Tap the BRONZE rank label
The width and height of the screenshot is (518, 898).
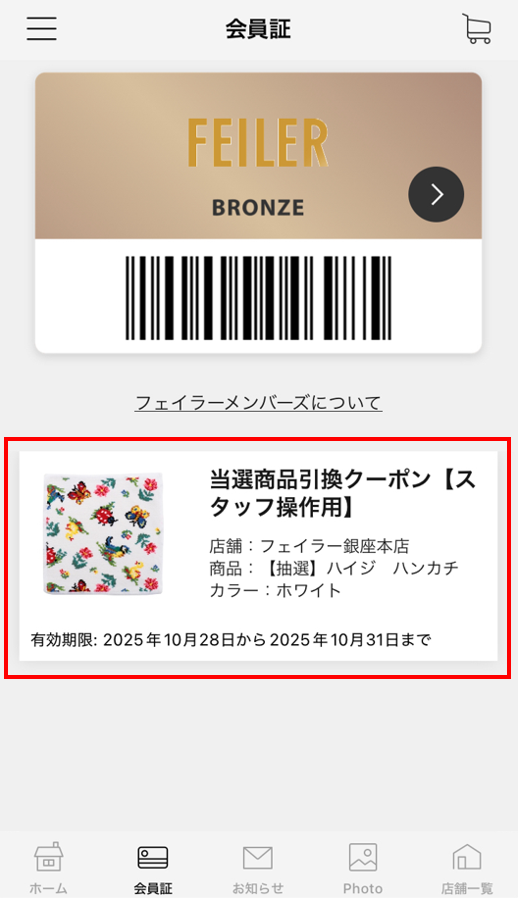(x=258, y=207)
